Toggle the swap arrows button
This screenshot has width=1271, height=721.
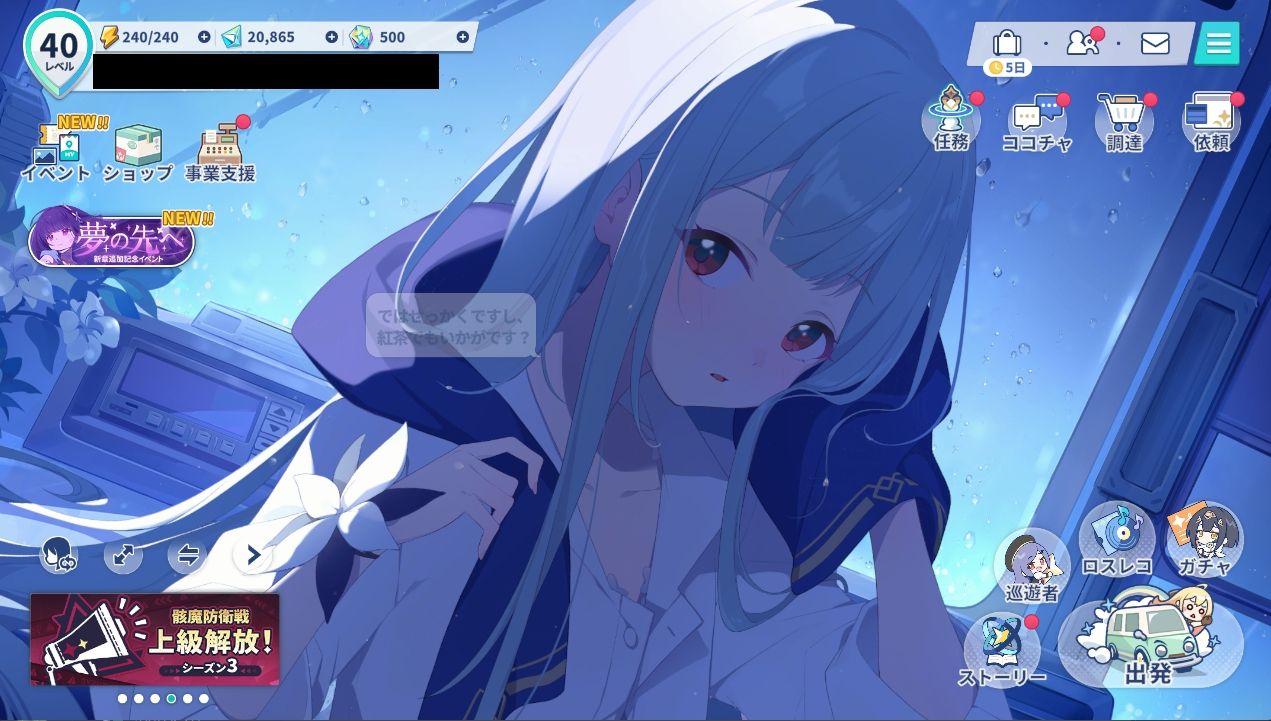point(187,555)
